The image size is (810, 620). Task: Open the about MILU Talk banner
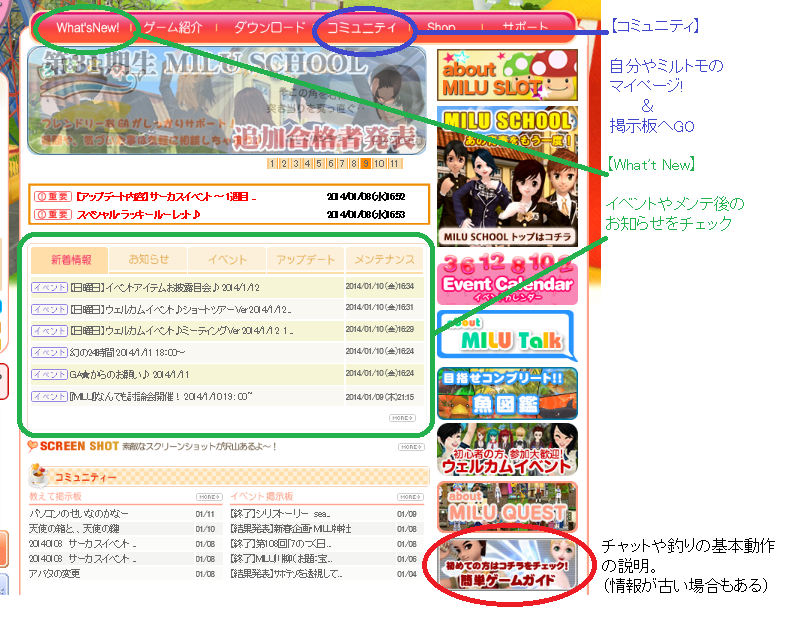pyautogui.click(x=506, y=336)
